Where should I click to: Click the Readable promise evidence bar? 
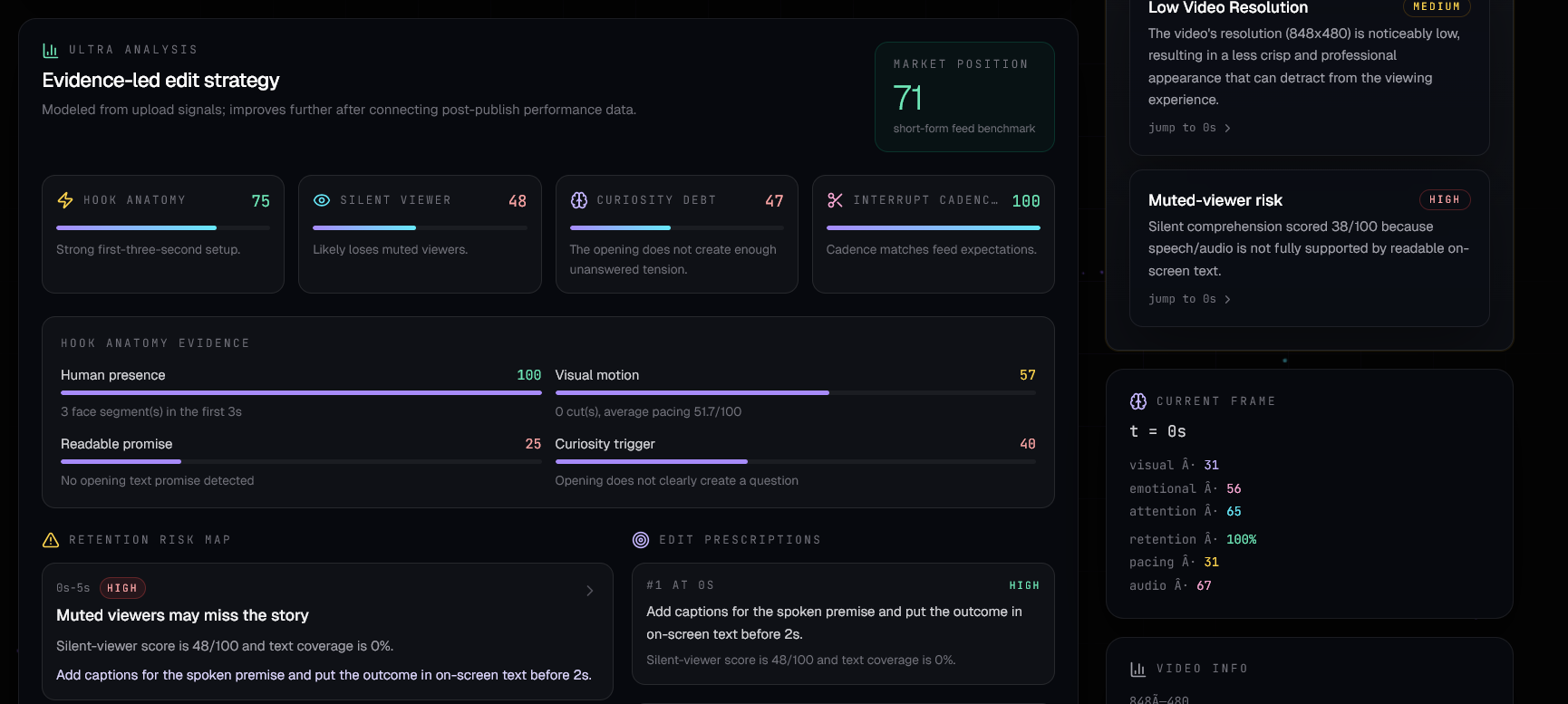301,461
